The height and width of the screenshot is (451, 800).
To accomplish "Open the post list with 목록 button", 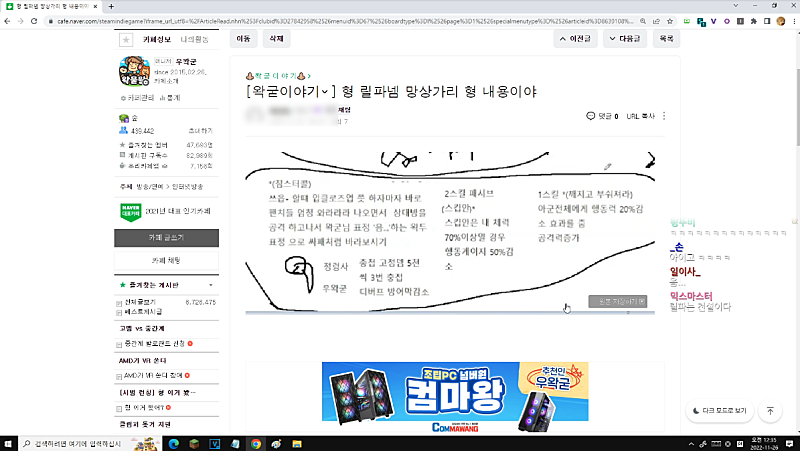I will (x=666, y=38).
